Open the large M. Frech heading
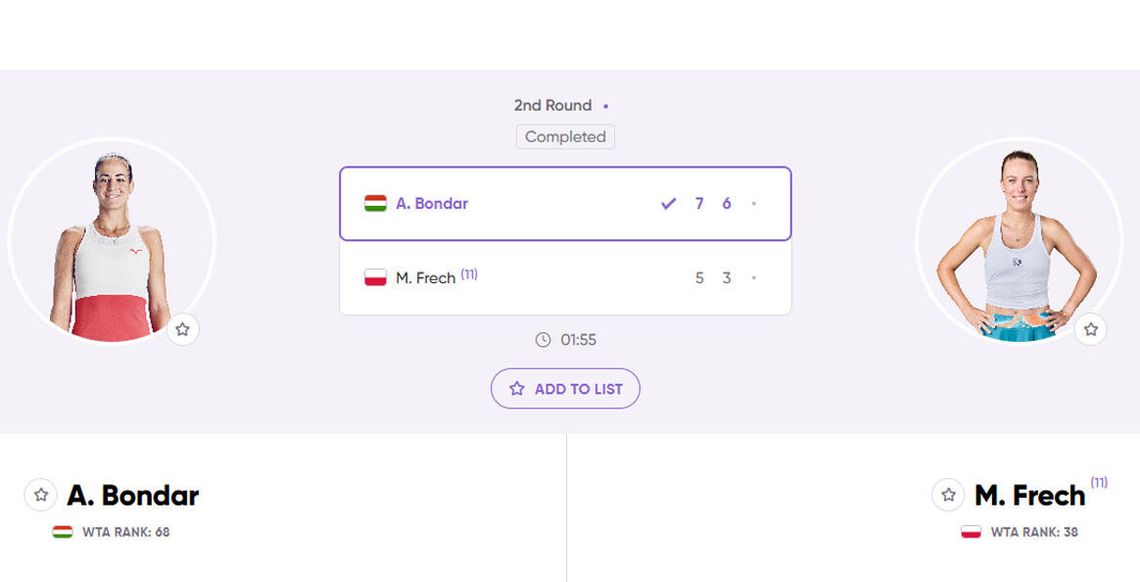Viewport: 1140px width, 582px height. coord(1029,495)
